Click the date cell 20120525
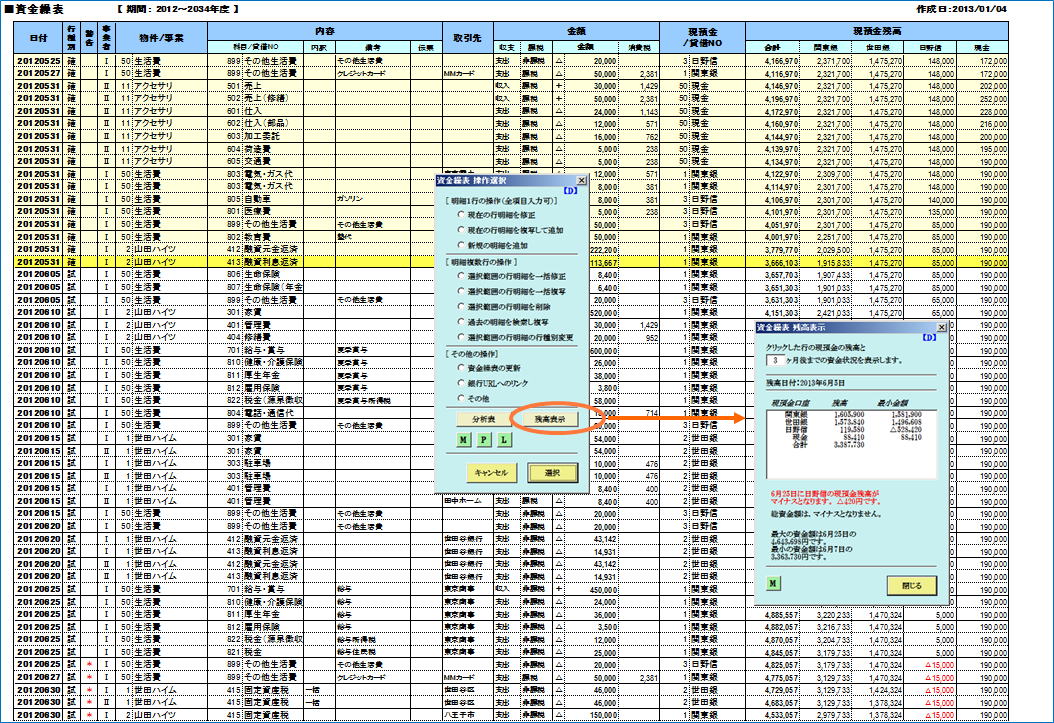This screenshot has width=1054, height=723. (x=39, y=60)
